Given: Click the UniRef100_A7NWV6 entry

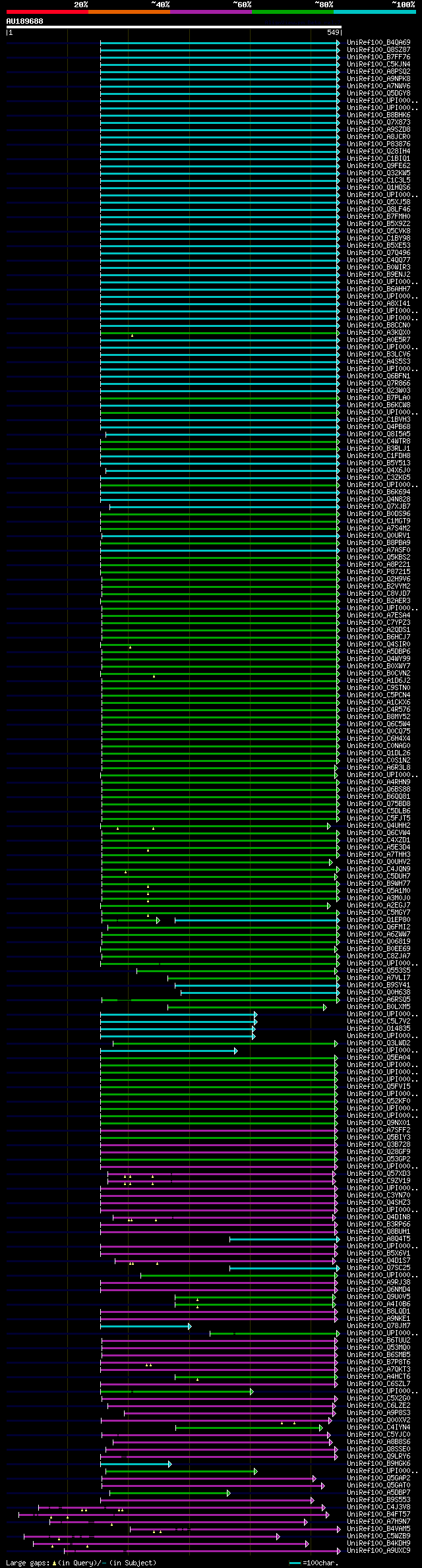Looking at the screenshot, I should click(378, 86).
